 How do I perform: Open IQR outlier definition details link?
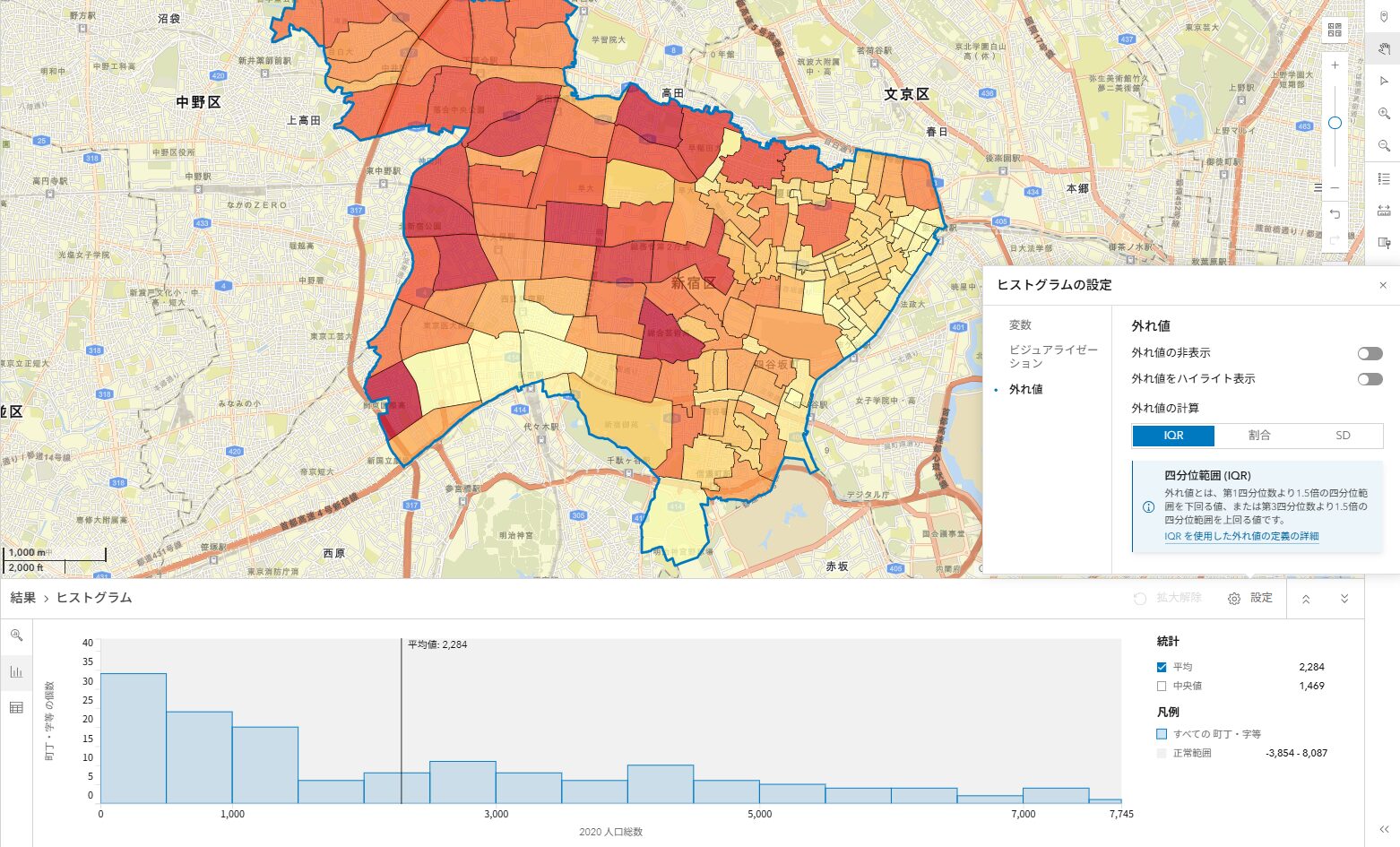1240,536
